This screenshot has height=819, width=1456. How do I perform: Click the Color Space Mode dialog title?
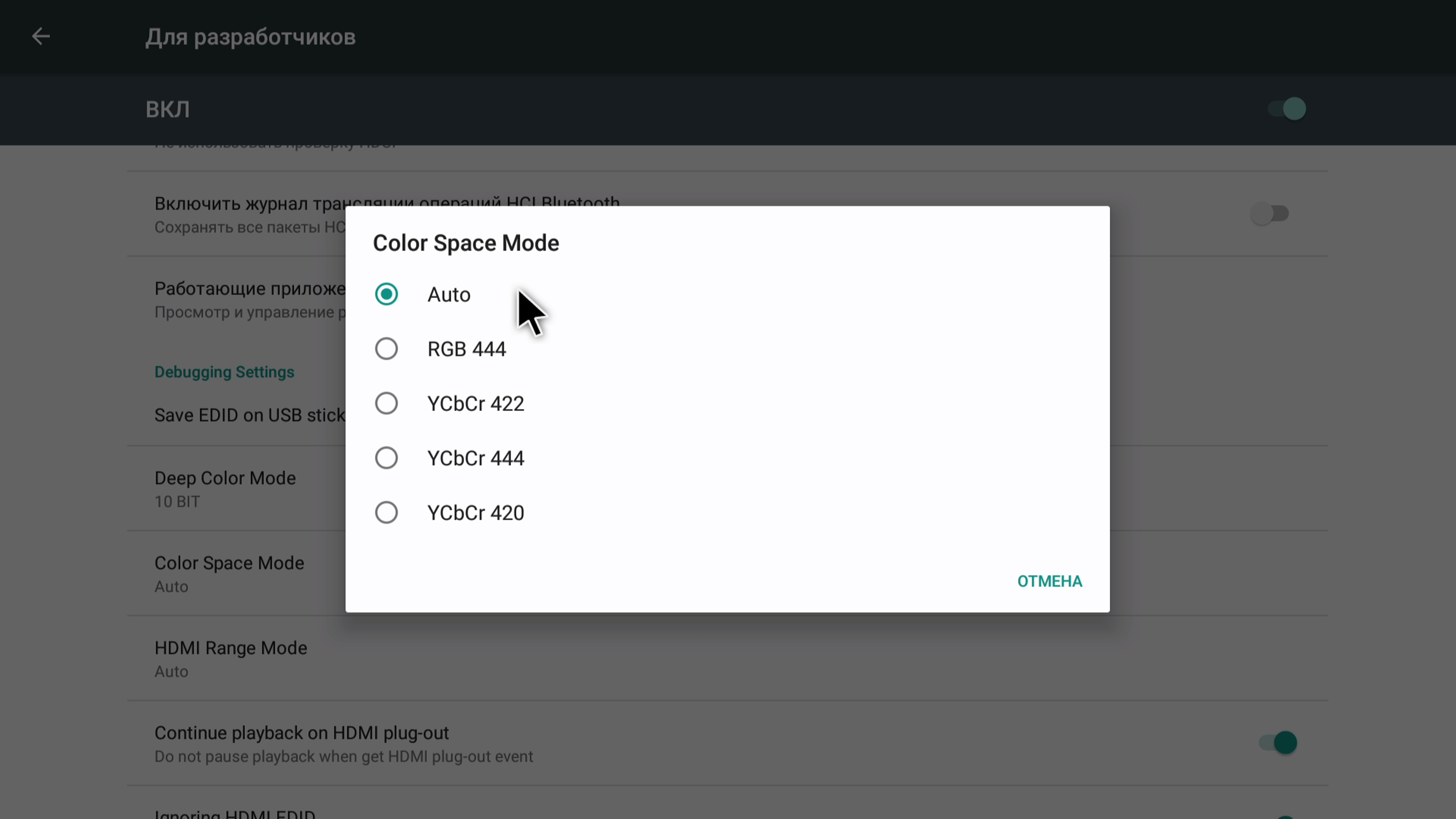coord(466,243)
